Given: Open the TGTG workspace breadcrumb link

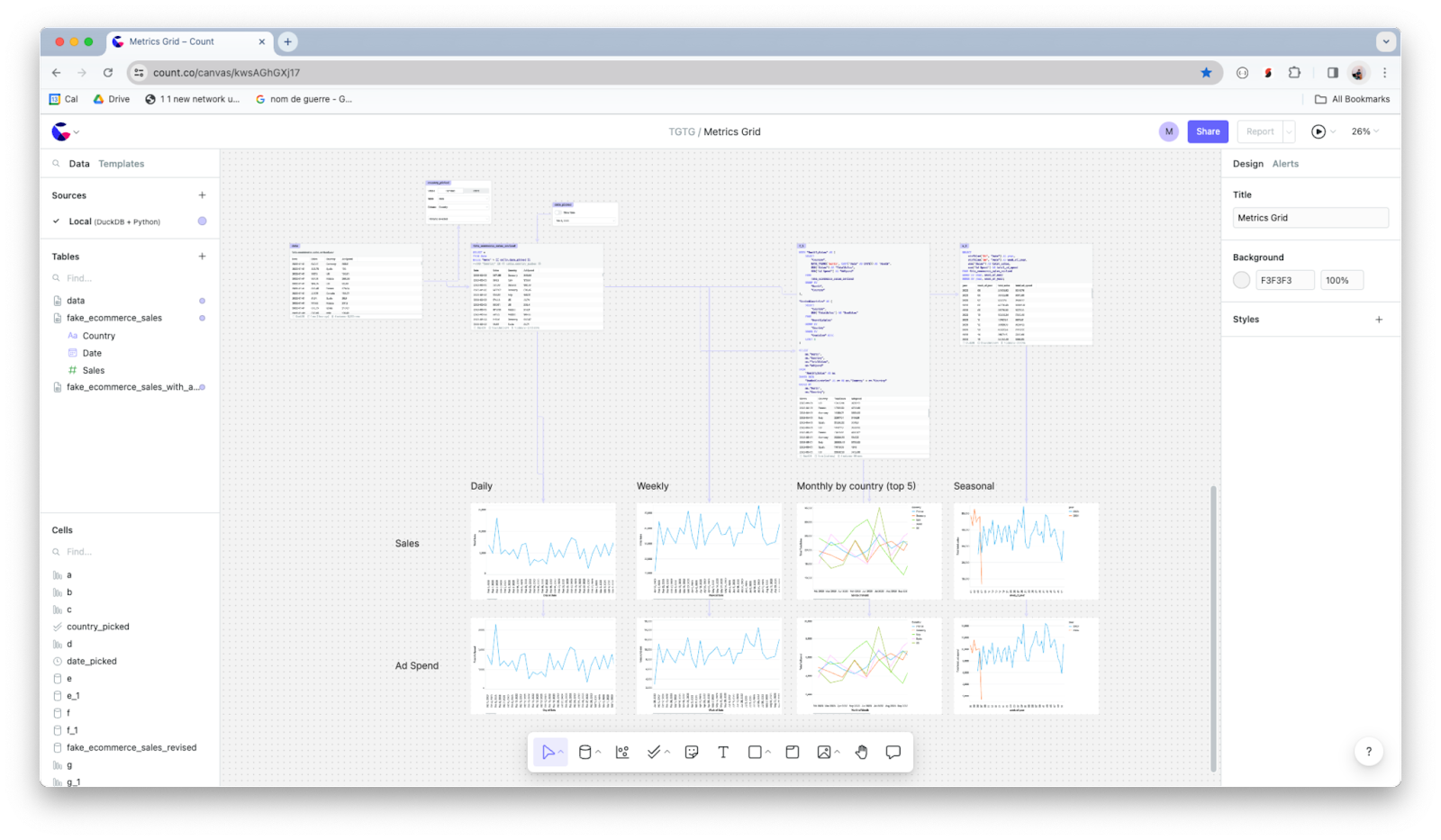Looking at the screenshot, I should [682, 131].
